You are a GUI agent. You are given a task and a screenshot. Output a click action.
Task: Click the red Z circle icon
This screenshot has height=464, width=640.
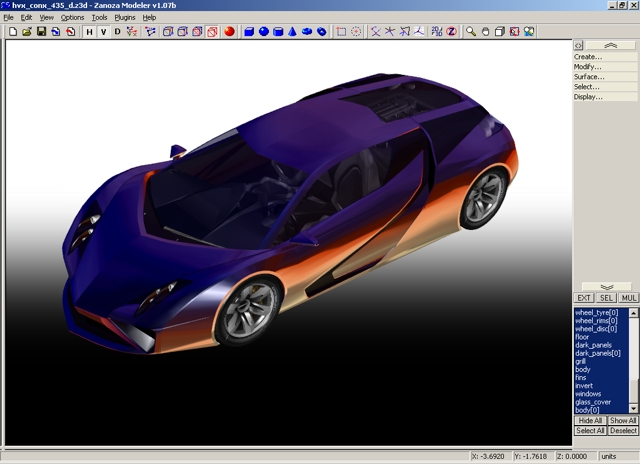point(451,32)
